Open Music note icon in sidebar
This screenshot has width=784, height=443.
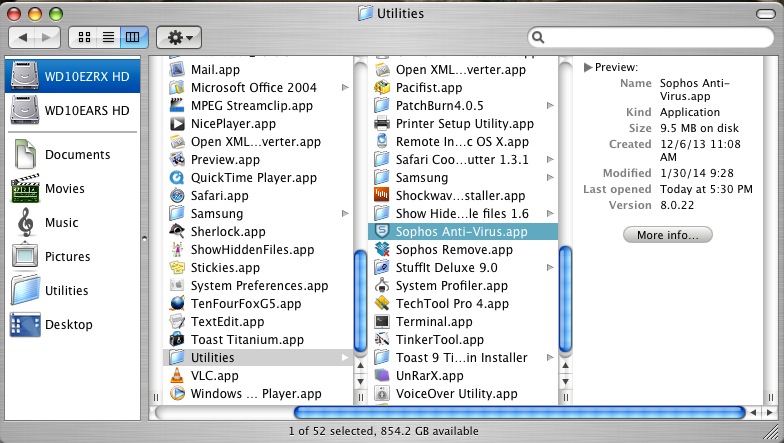click(x=25, y=222)
